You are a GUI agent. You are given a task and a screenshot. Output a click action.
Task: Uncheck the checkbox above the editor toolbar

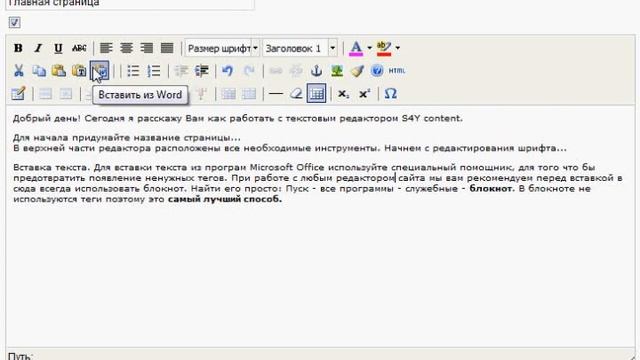pyautogui.click(x=15, y=22)
